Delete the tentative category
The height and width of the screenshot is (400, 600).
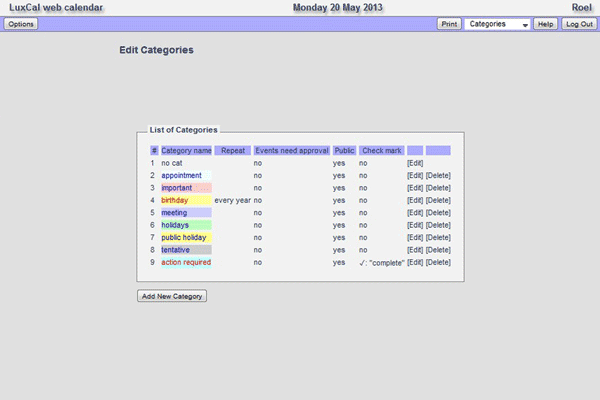pos(438,250)
